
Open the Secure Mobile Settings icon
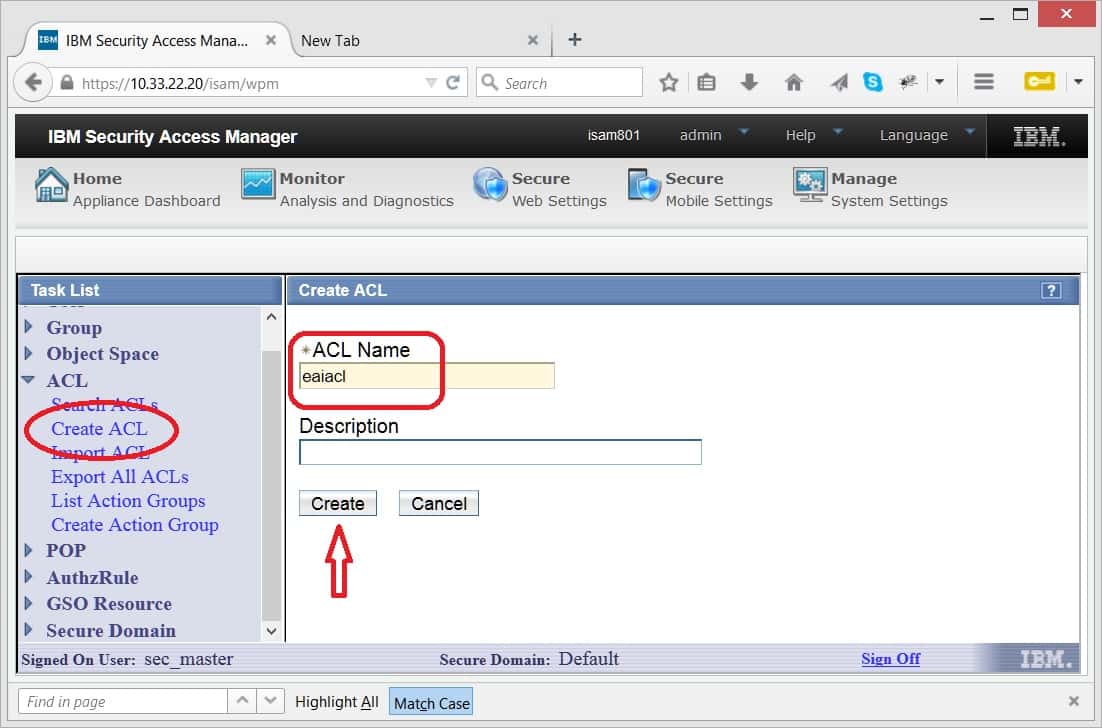(x=645, y=186)
